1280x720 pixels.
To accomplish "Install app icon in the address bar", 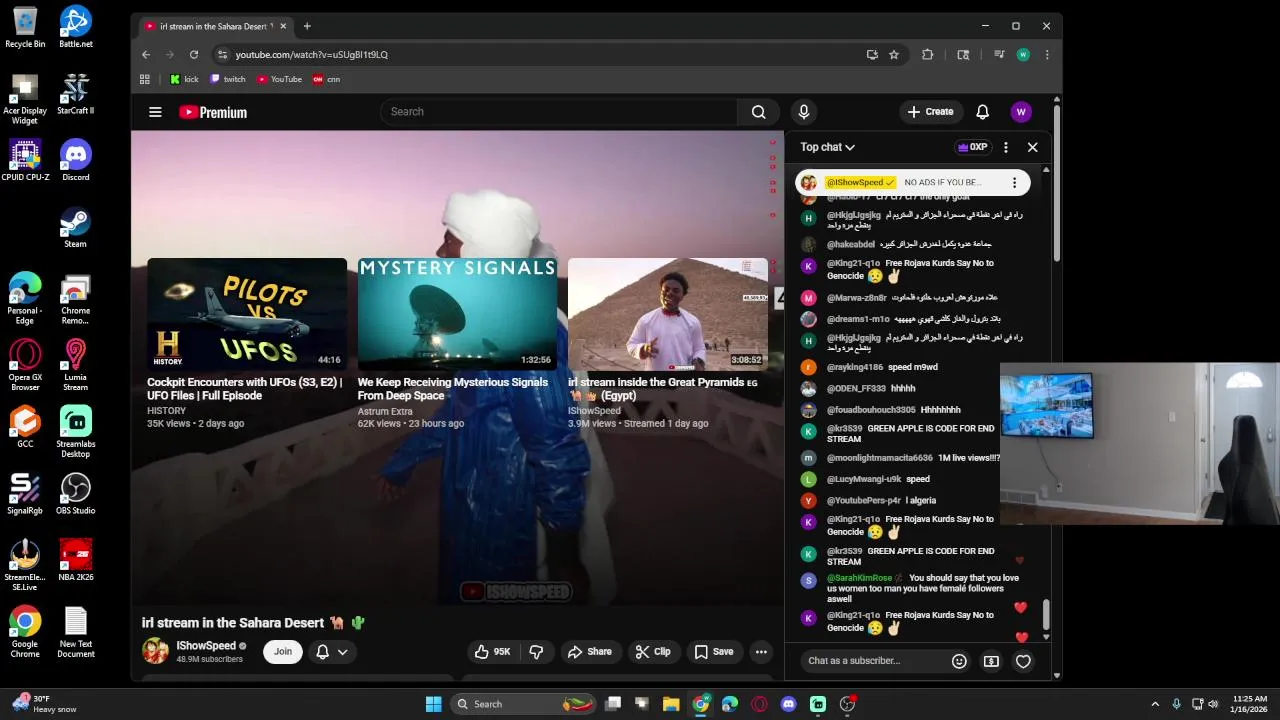I will [x=872, y=55].
